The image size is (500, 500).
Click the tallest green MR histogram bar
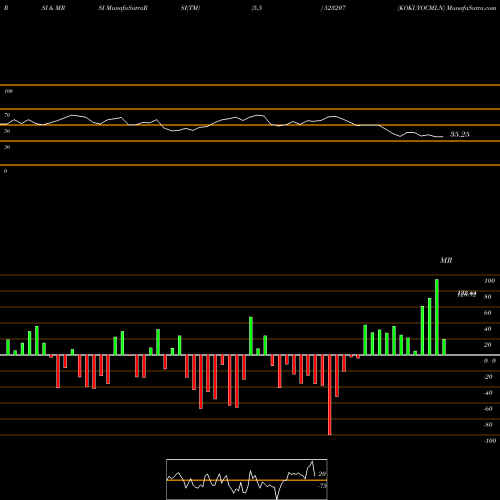pos(437,317)
